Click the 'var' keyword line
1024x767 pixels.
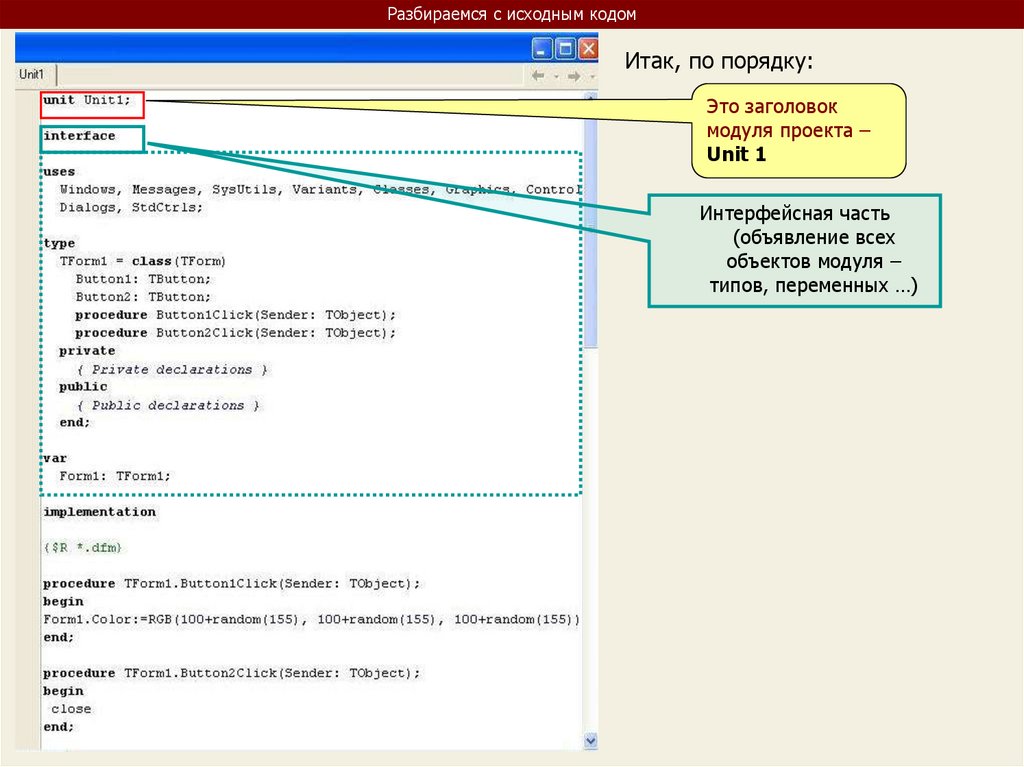(55, 459)
